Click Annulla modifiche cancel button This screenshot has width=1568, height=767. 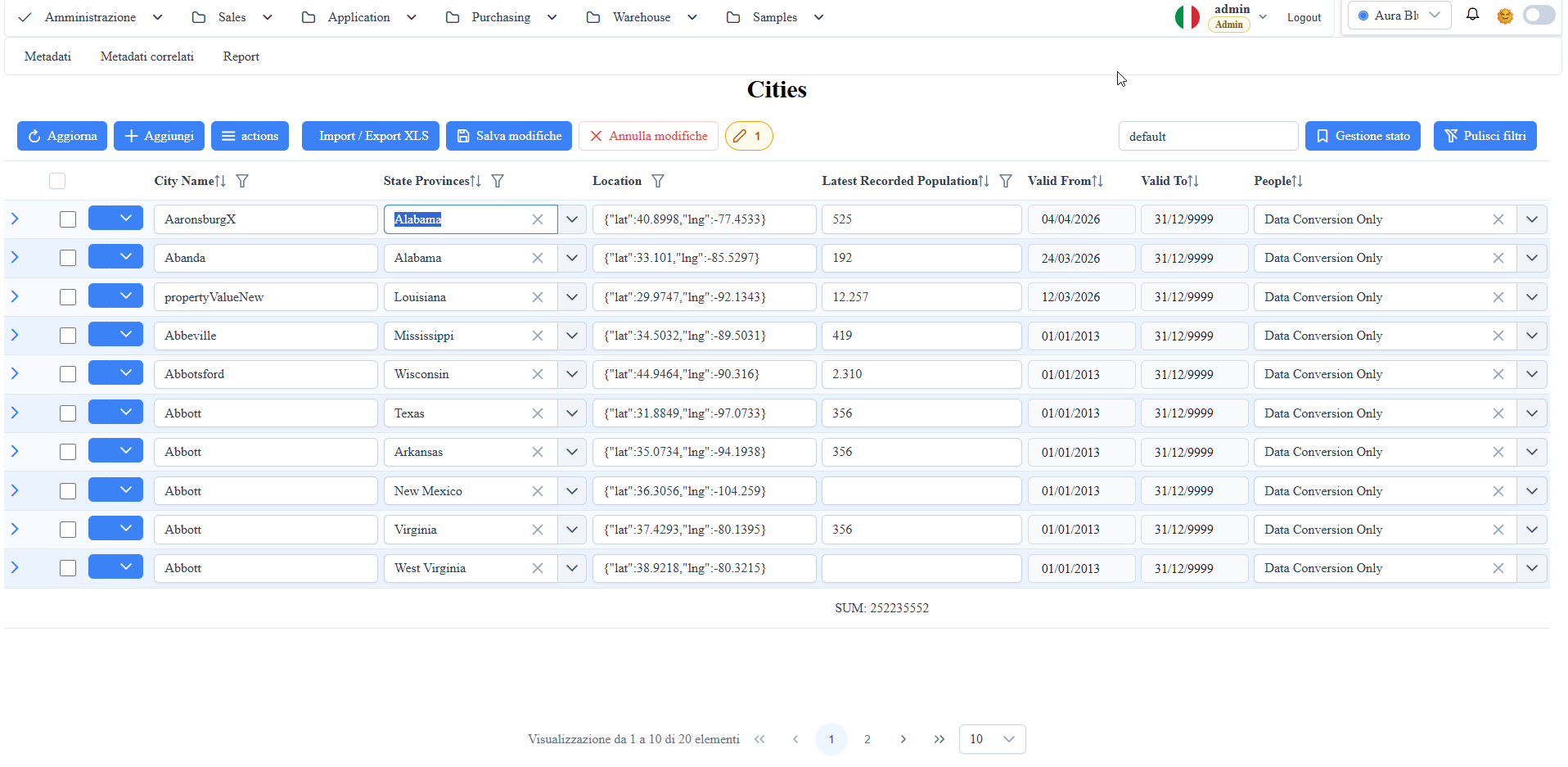648,136
